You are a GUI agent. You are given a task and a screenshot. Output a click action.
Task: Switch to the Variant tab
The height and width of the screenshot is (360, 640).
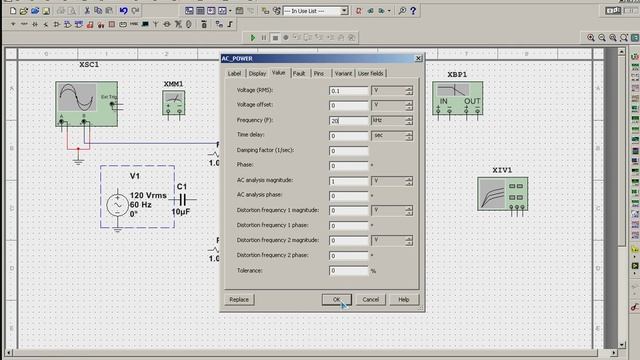pos(343,73)
